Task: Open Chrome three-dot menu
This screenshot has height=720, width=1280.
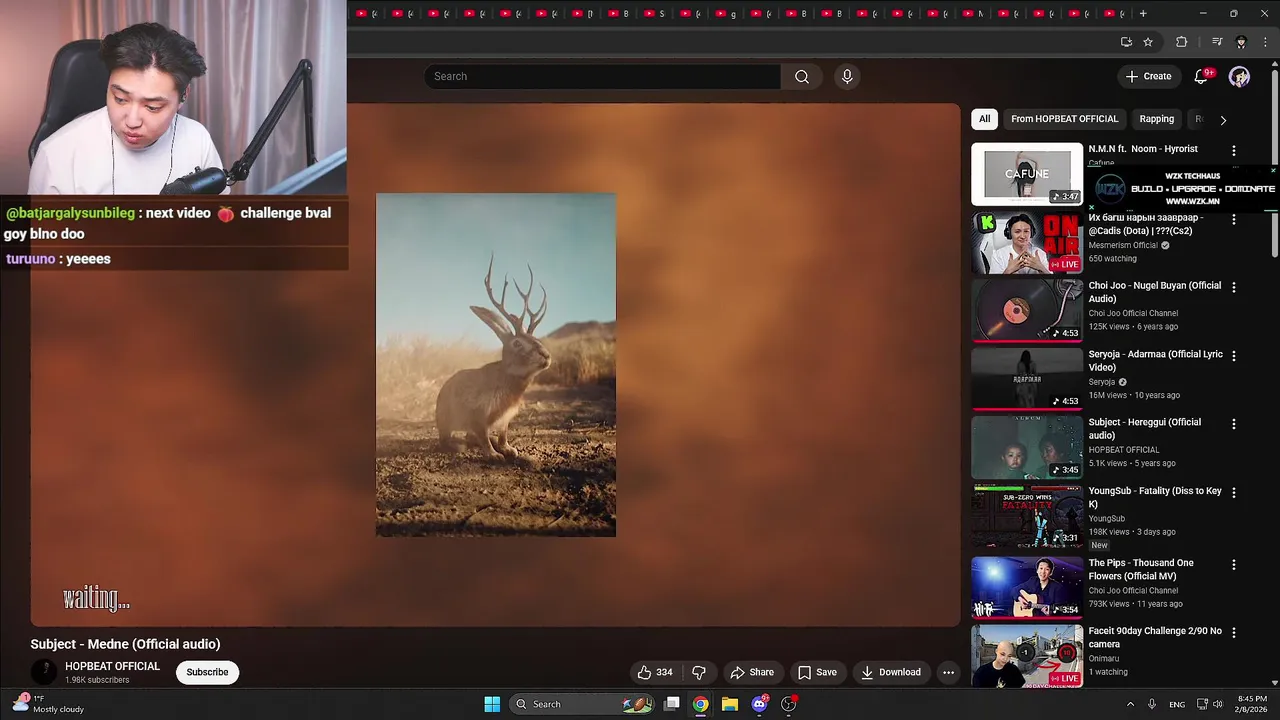Action: click(1265, 42)
